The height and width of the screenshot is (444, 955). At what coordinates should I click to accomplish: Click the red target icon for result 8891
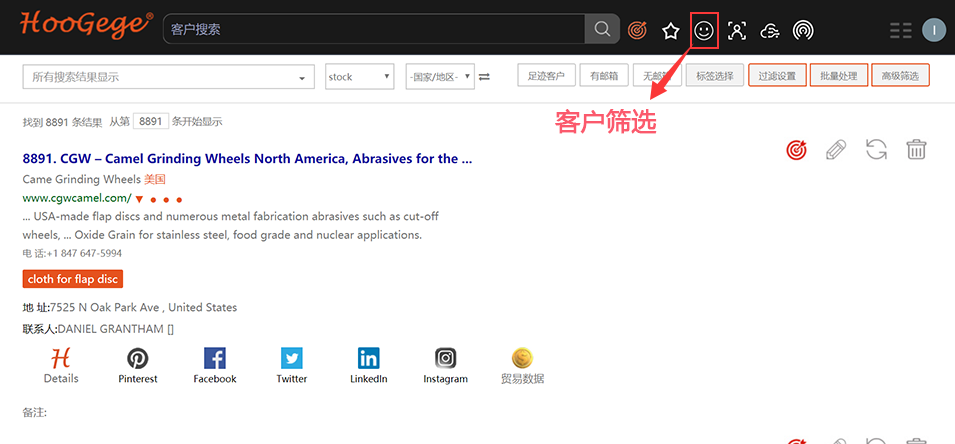tap(796, 150)
